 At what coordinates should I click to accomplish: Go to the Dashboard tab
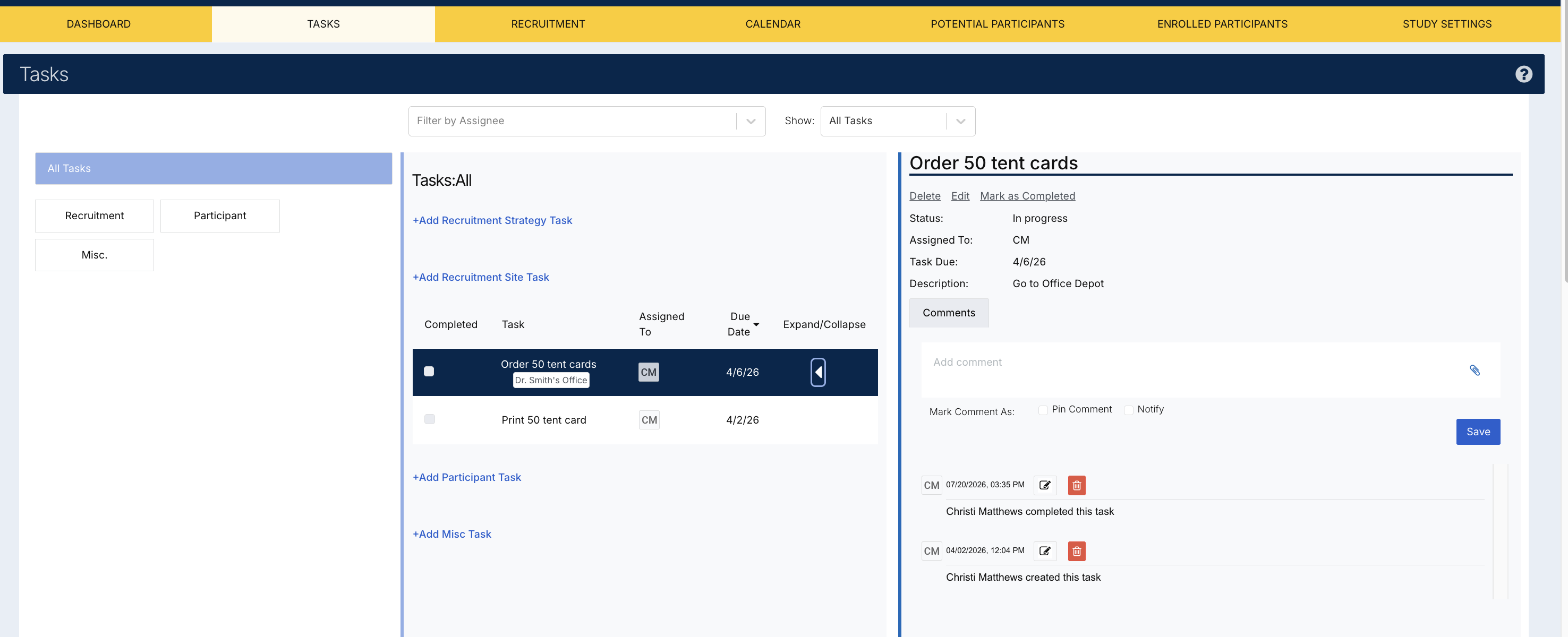point(99,24)
